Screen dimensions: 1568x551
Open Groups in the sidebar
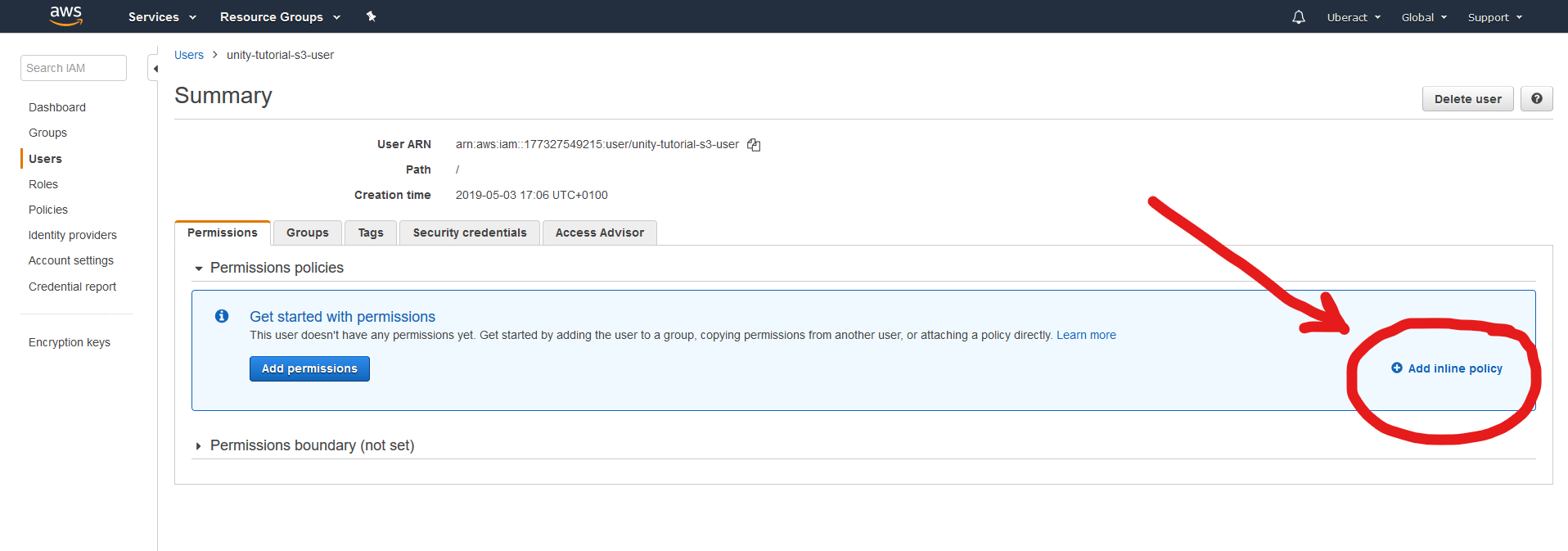pyautogui.click(x=47, y=133)
